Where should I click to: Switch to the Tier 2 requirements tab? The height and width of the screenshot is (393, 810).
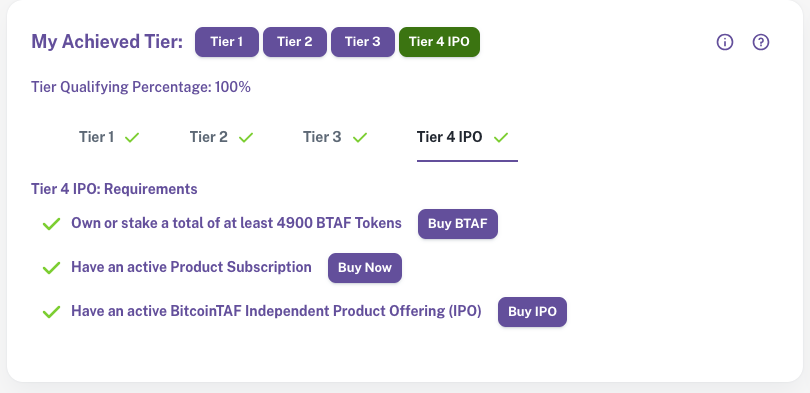pyautogui.click(x=222, y=137)
